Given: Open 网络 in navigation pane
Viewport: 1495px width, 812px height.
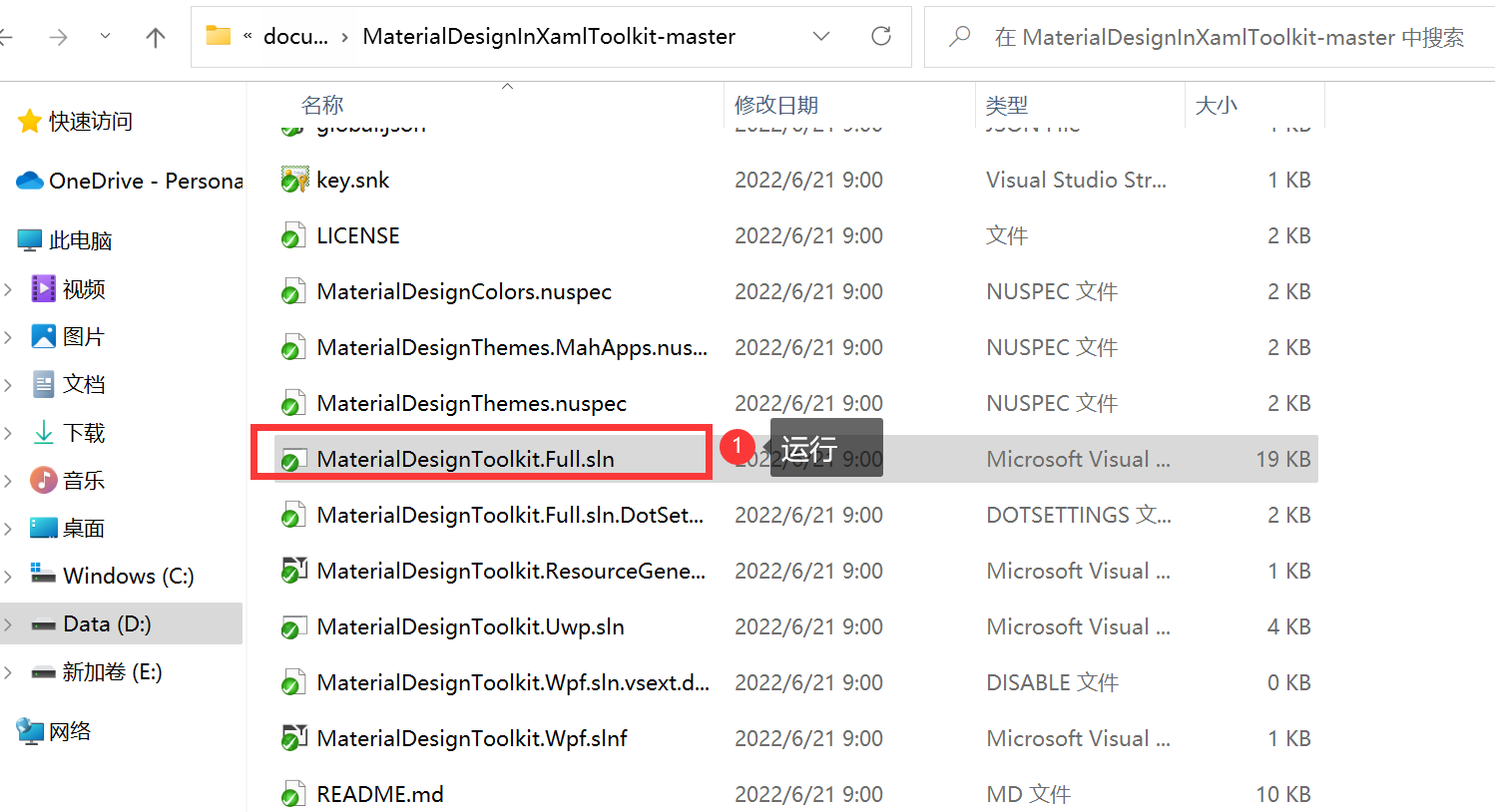Looking at the screenshot, I should pos(70,732).
